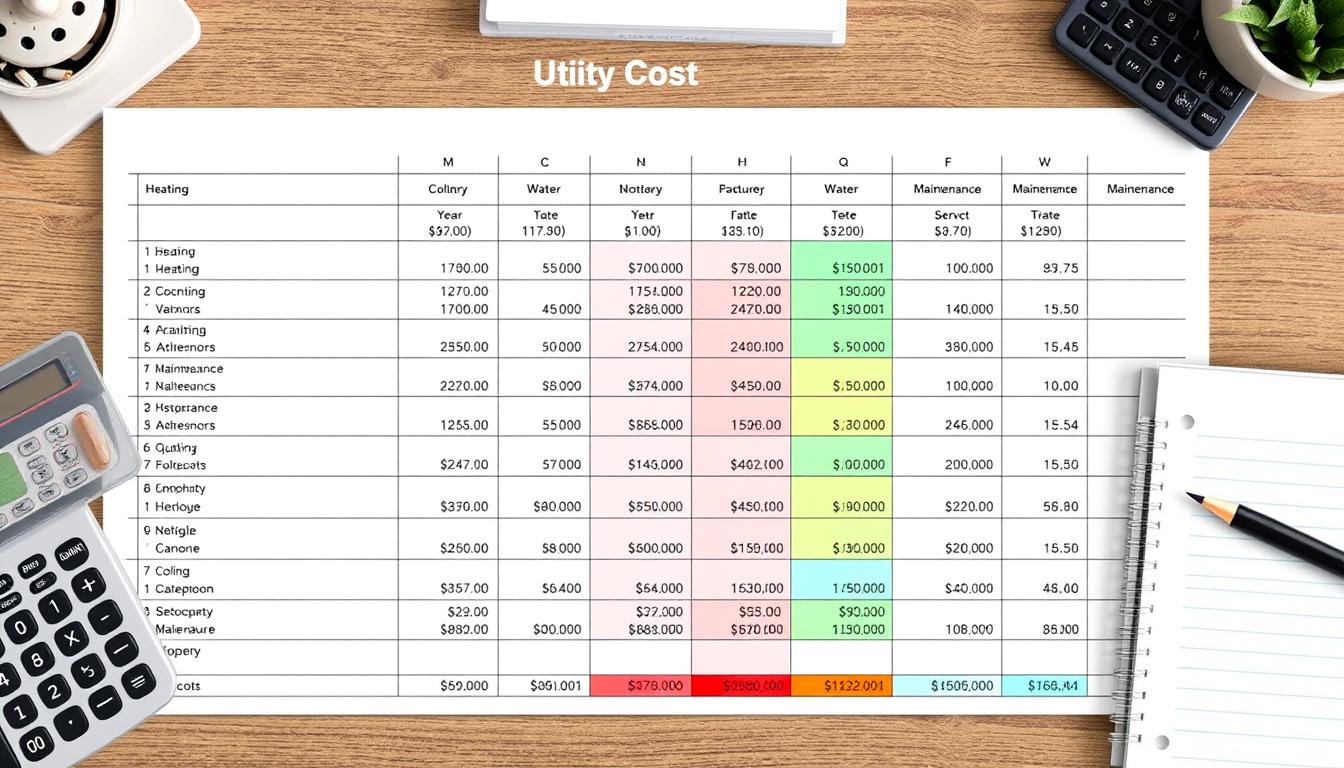Image resolution: width=1344 pixels, height=768 pixels.
Task: Select the total cell $891.001
Action: click(555, 686)
